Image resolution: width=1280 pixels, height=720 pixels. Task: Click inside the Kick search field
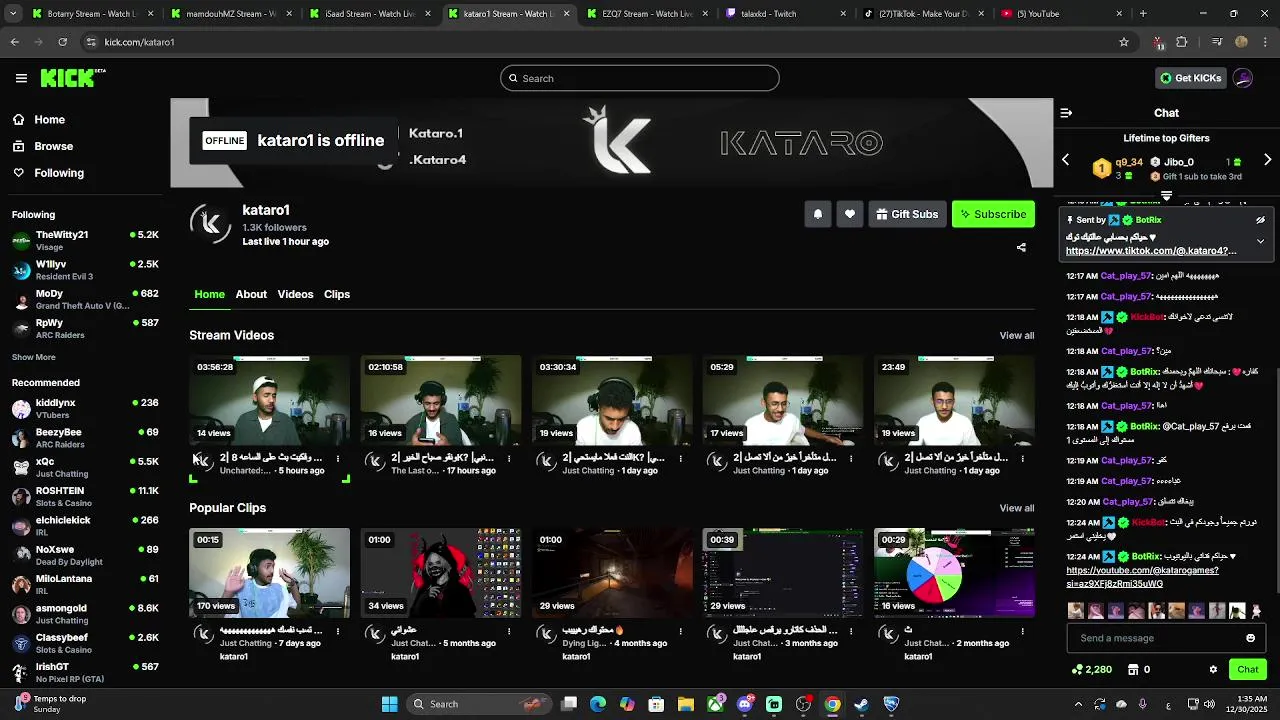pos(640,78)
